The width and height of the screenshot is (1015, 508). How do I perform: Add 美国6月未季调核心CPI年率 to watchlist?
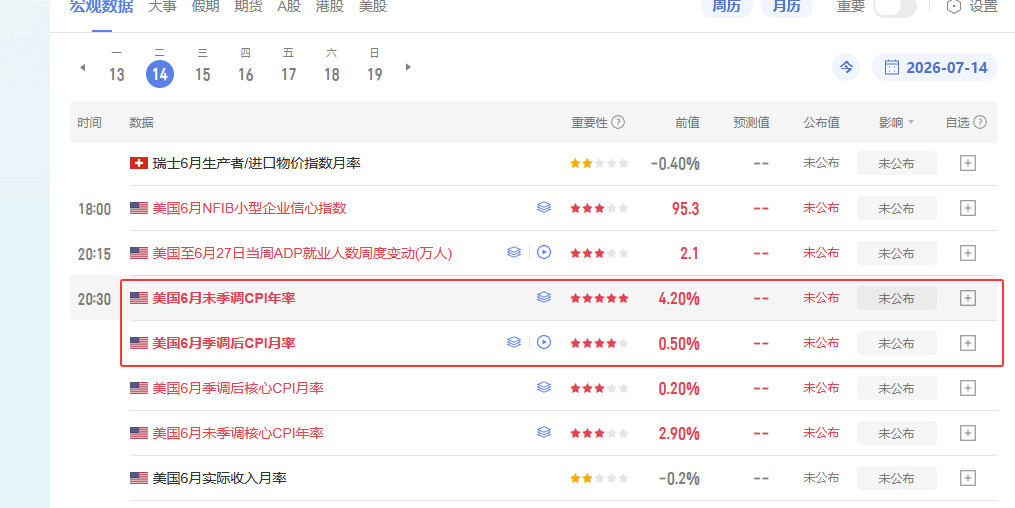tap(967, 432)
